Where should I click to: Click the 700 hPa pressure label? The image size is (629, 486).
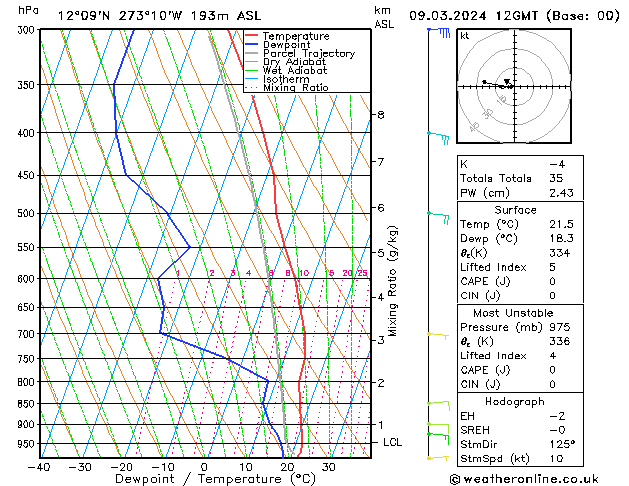point(28,334)
